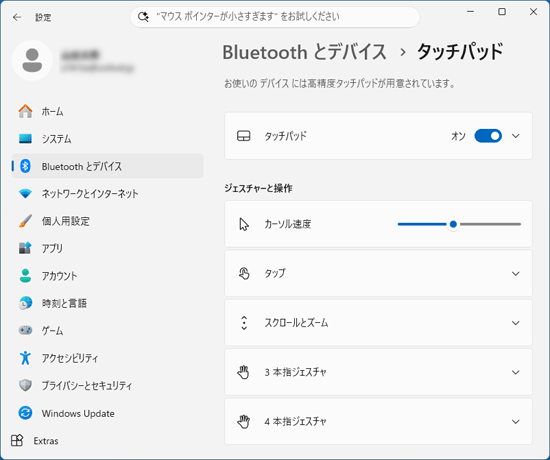Click the 設定 window title
The image size is (550, 460).
(43, 17)
